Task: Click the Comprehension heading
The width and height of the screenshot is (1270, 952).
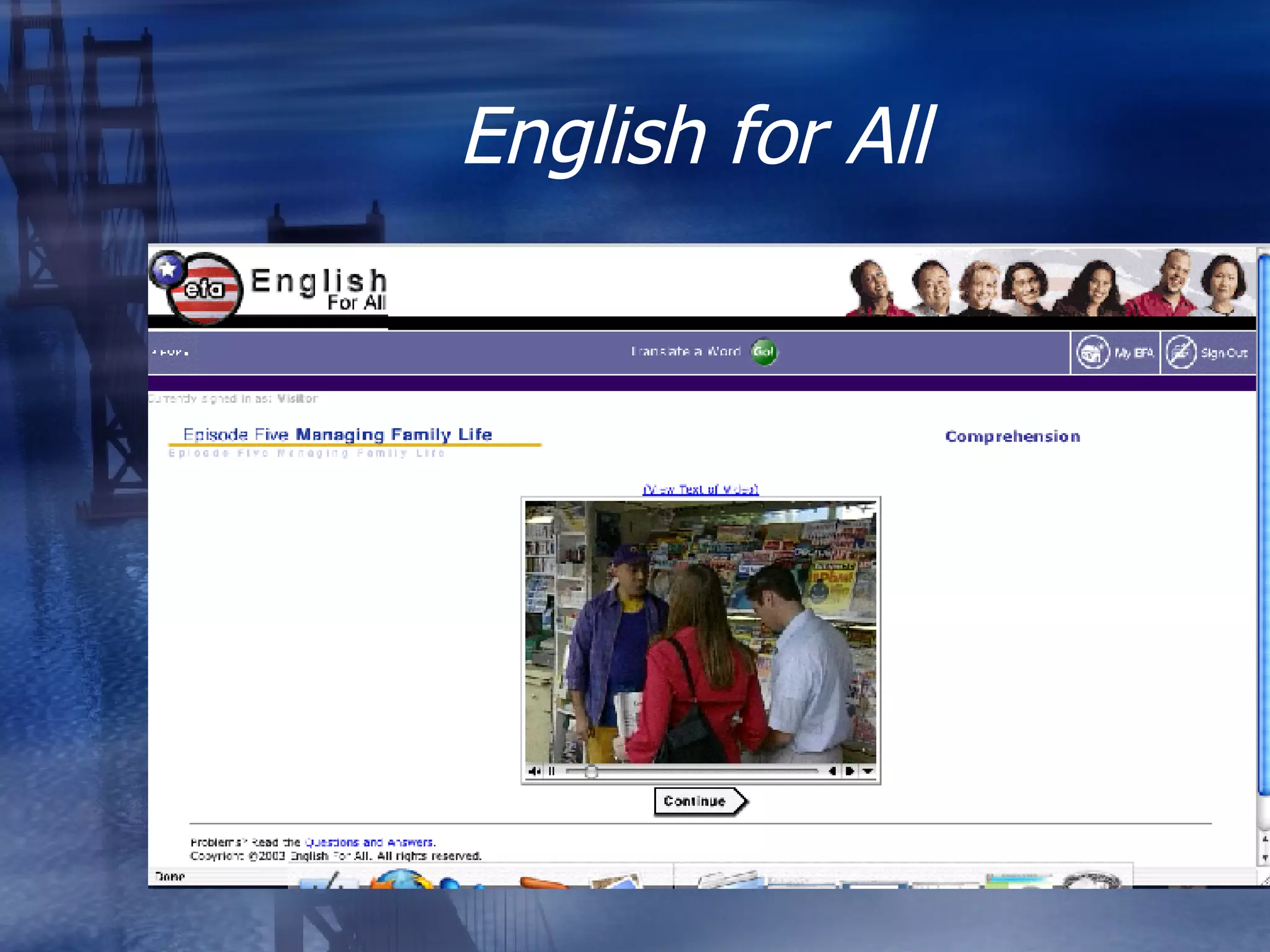Action: tap(1013, 436)
